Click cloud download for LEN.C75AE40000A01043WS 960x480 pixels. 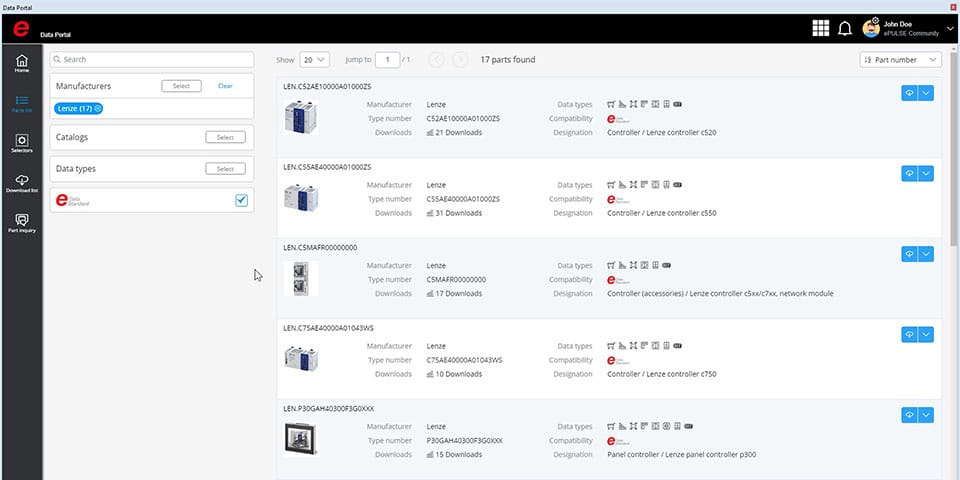(x=909, y=334)
